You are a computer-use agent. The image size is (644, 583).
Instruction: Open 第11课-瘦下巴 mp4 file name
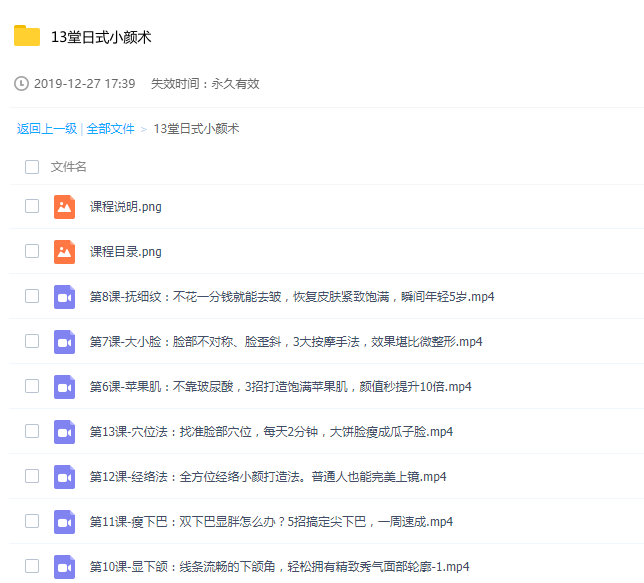pyautogui.click(x=271, y=522)
